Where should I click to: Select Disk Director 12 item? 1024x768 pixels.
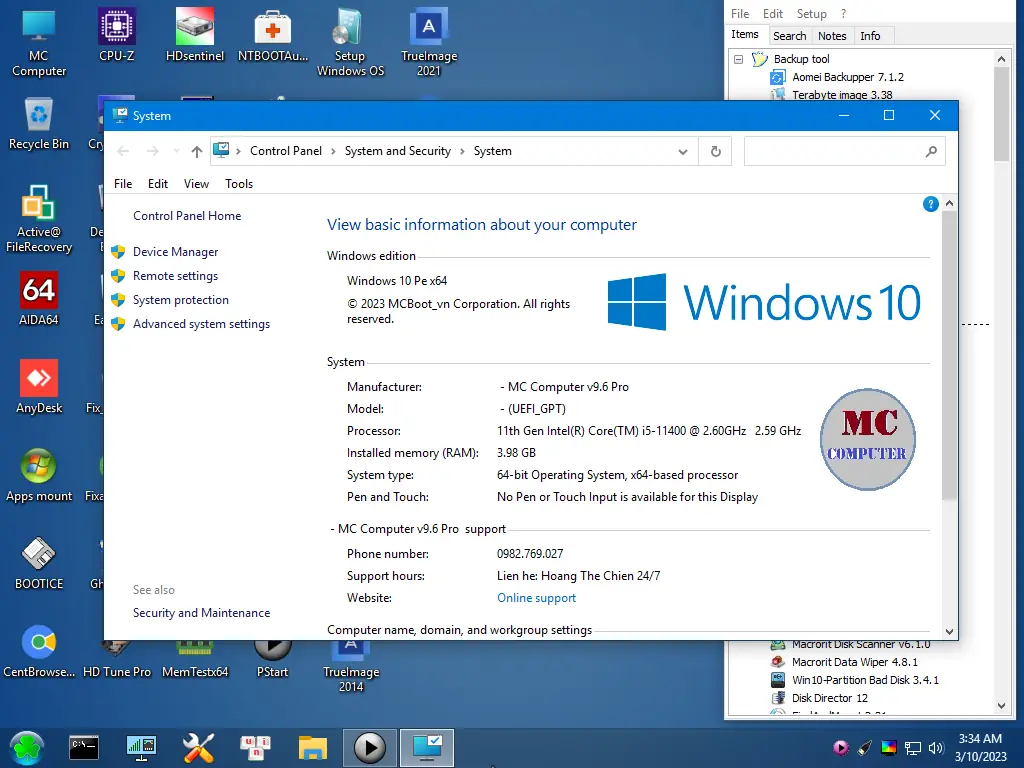829,698
